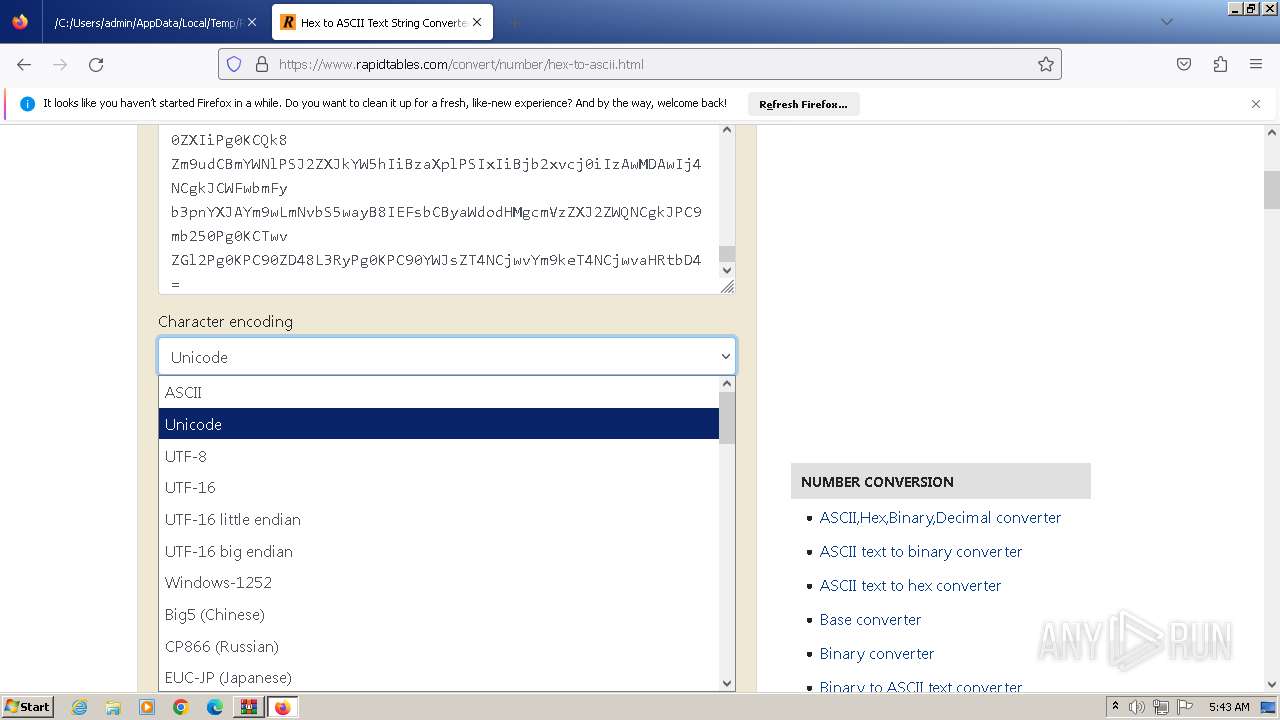1280x720 pixels.
Task: Dismiss the Refresh Firefox notification bar
Action: point(1256,104)
